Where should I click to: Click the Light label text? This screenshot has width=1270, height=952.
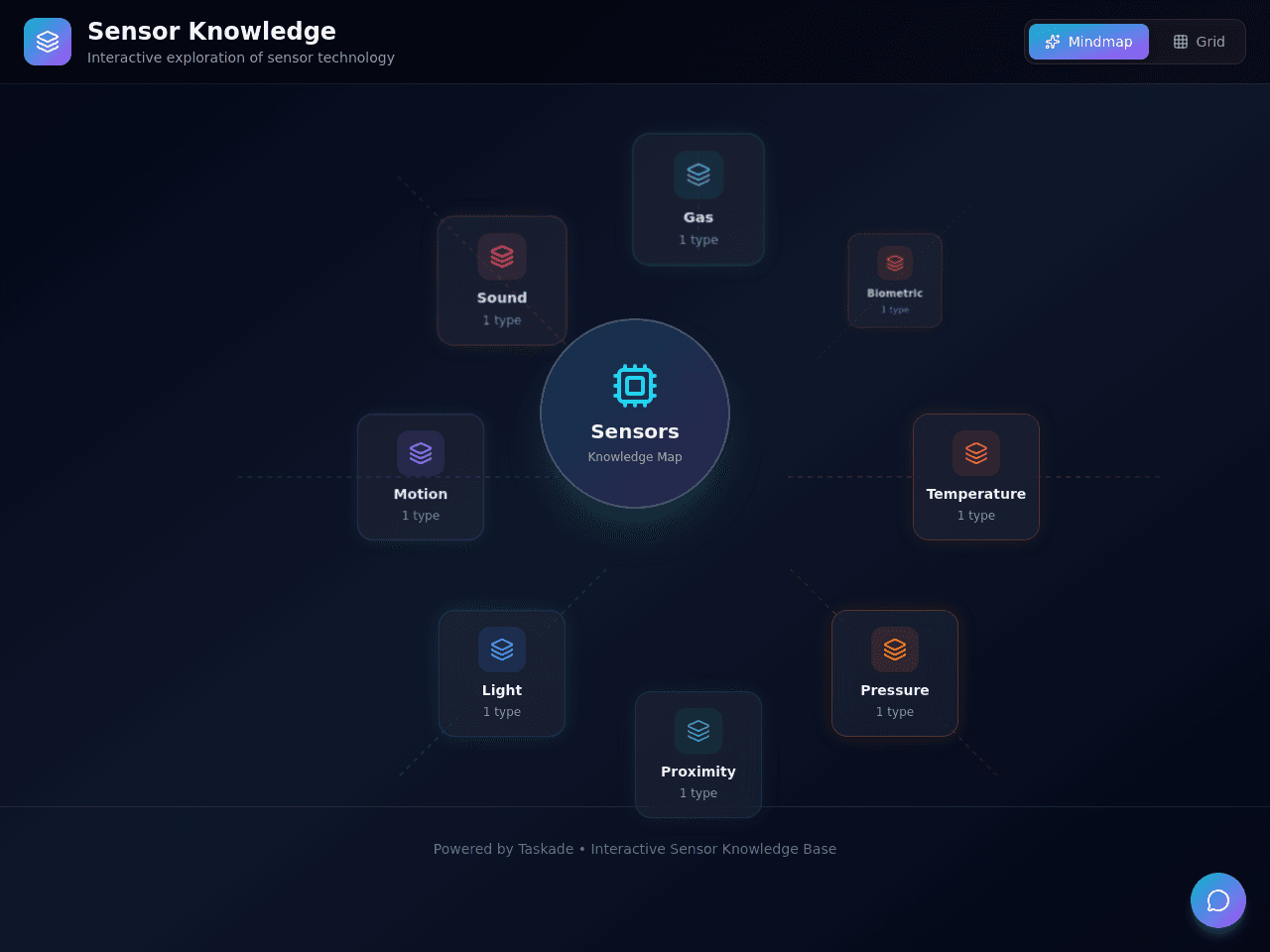click(502, 690)
